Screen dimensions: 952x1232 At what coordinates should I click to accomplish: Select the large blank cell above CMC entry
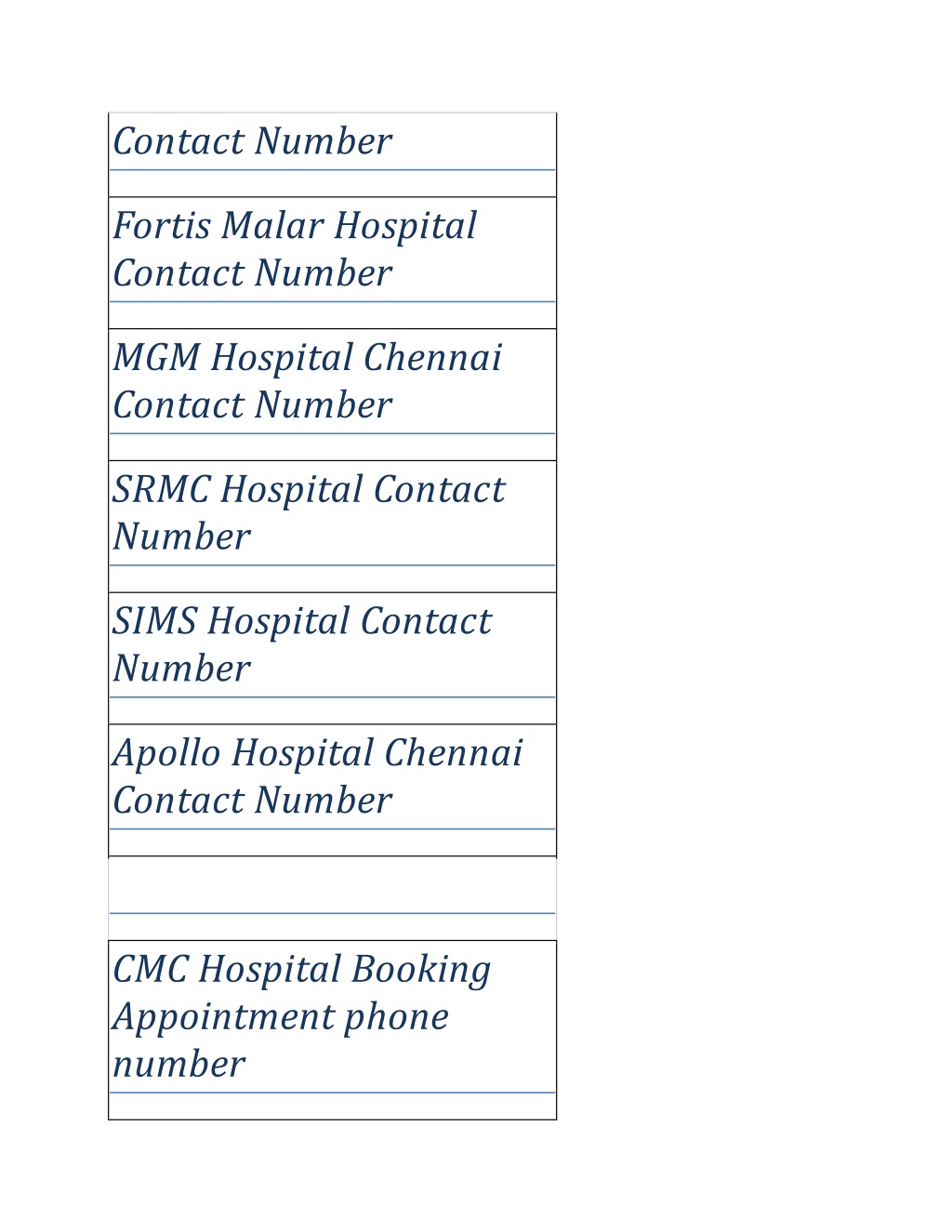tap(332, 884)
